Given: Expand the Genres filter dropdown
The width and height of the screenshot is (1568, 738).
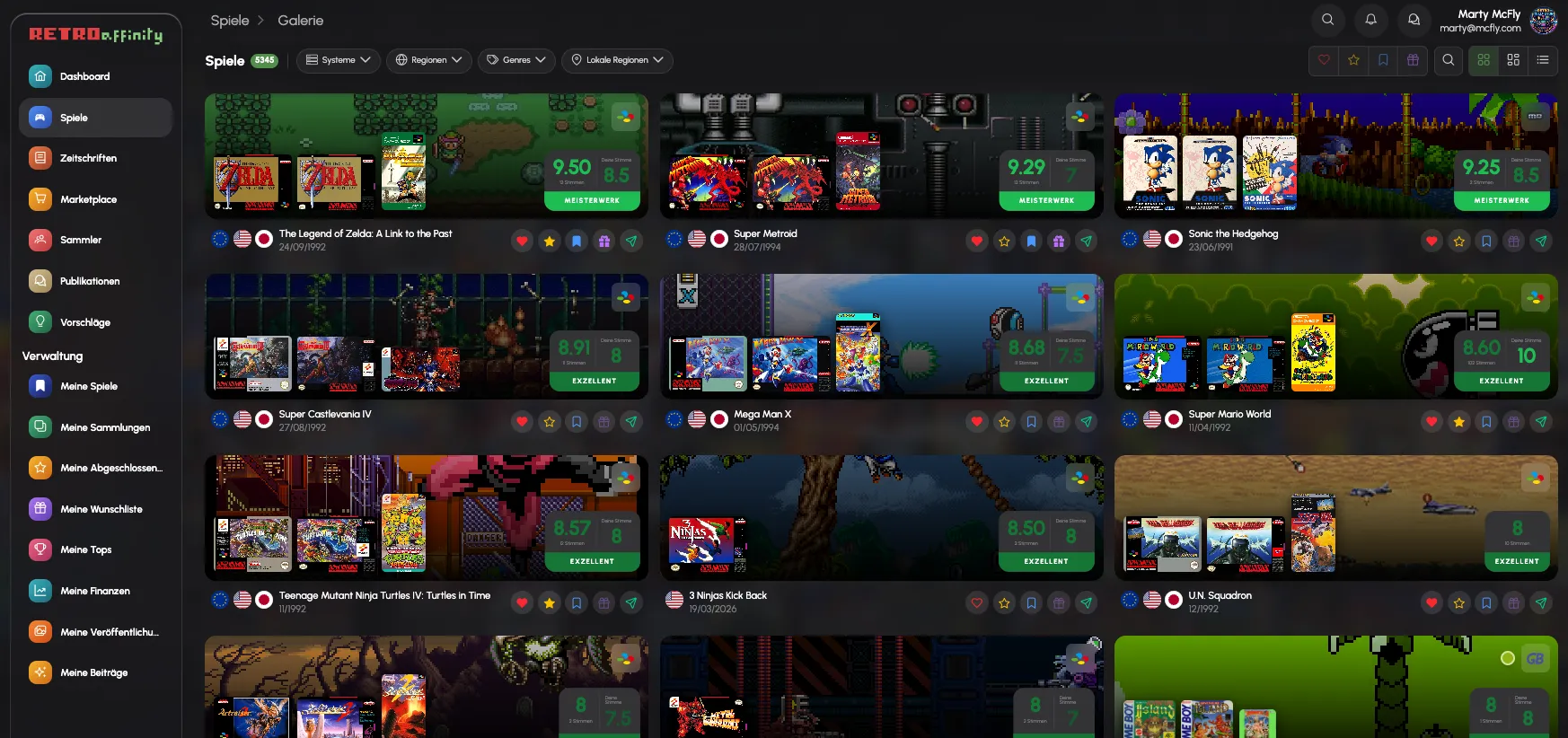Looking at the screenshot, I should (x=516, y=60).
